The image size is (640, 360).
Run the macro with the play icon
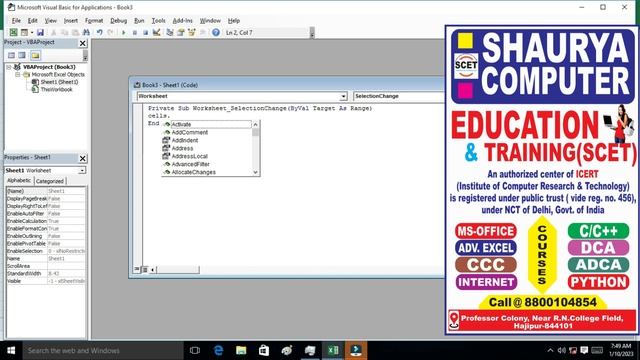click(x=123, y=32)
